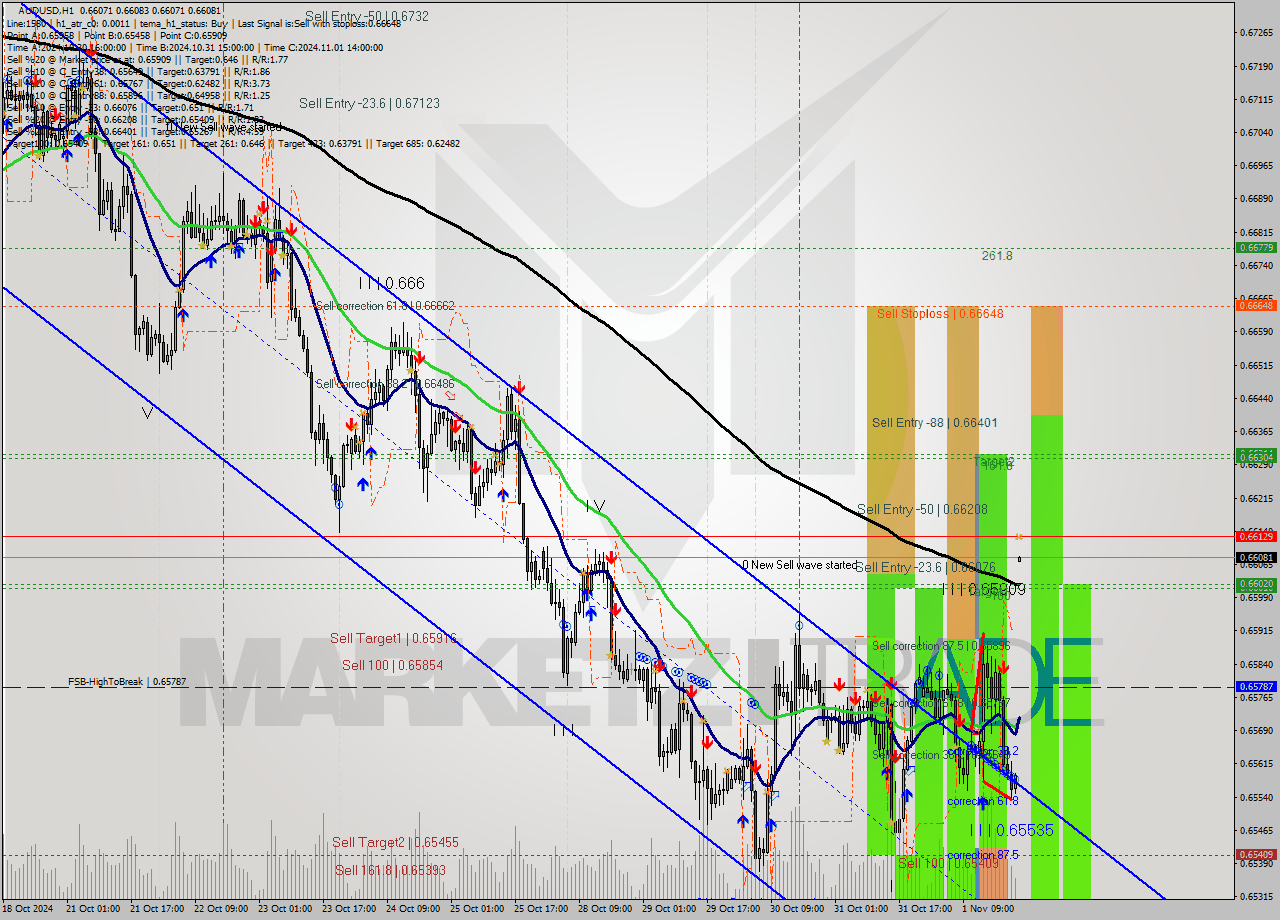Click the 'Sell Entry -88 | 0.66401' label
Viewport: 1280px width, 920px height.
point(934,423)
